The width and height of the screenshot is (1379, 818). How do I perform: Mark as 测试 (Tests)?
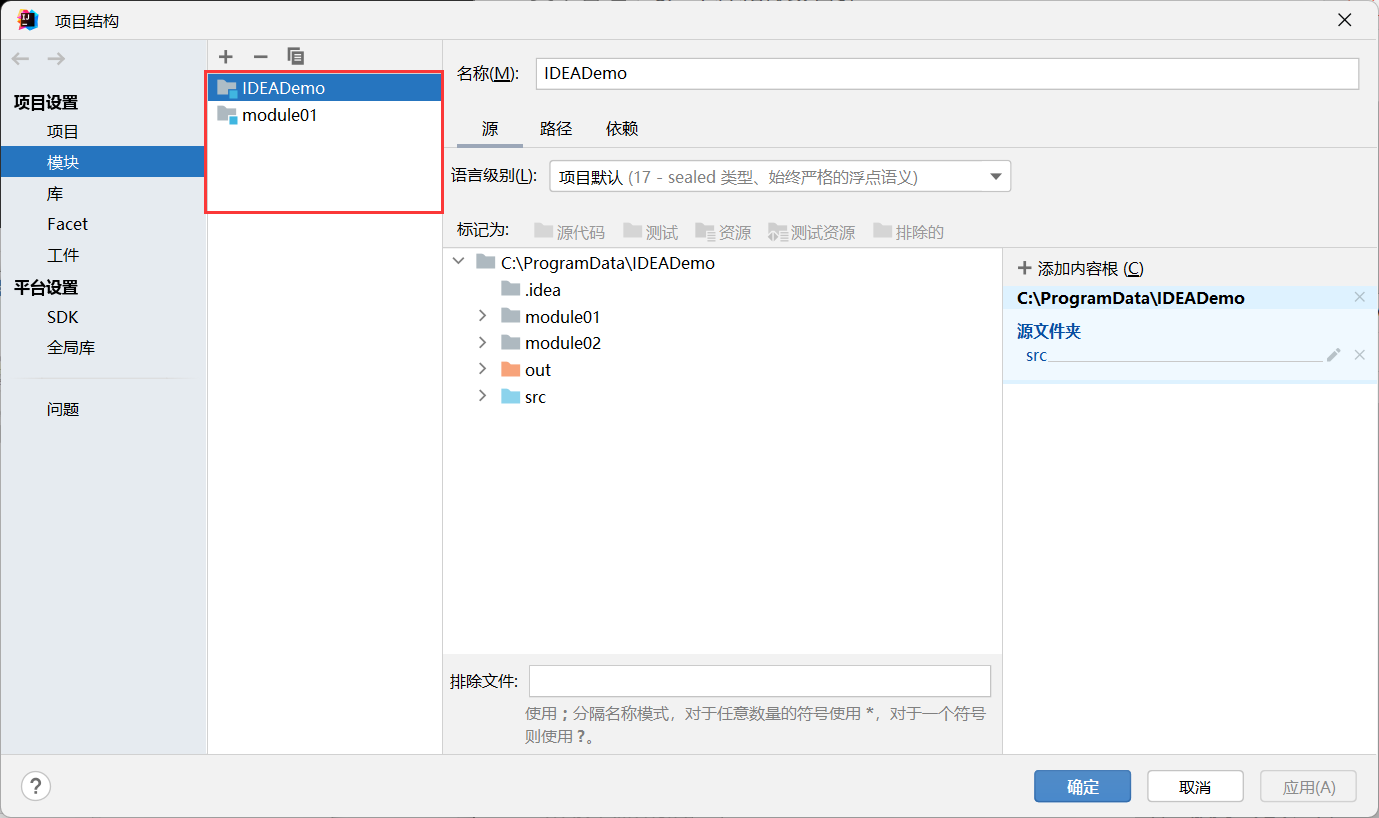click(650, 232)
